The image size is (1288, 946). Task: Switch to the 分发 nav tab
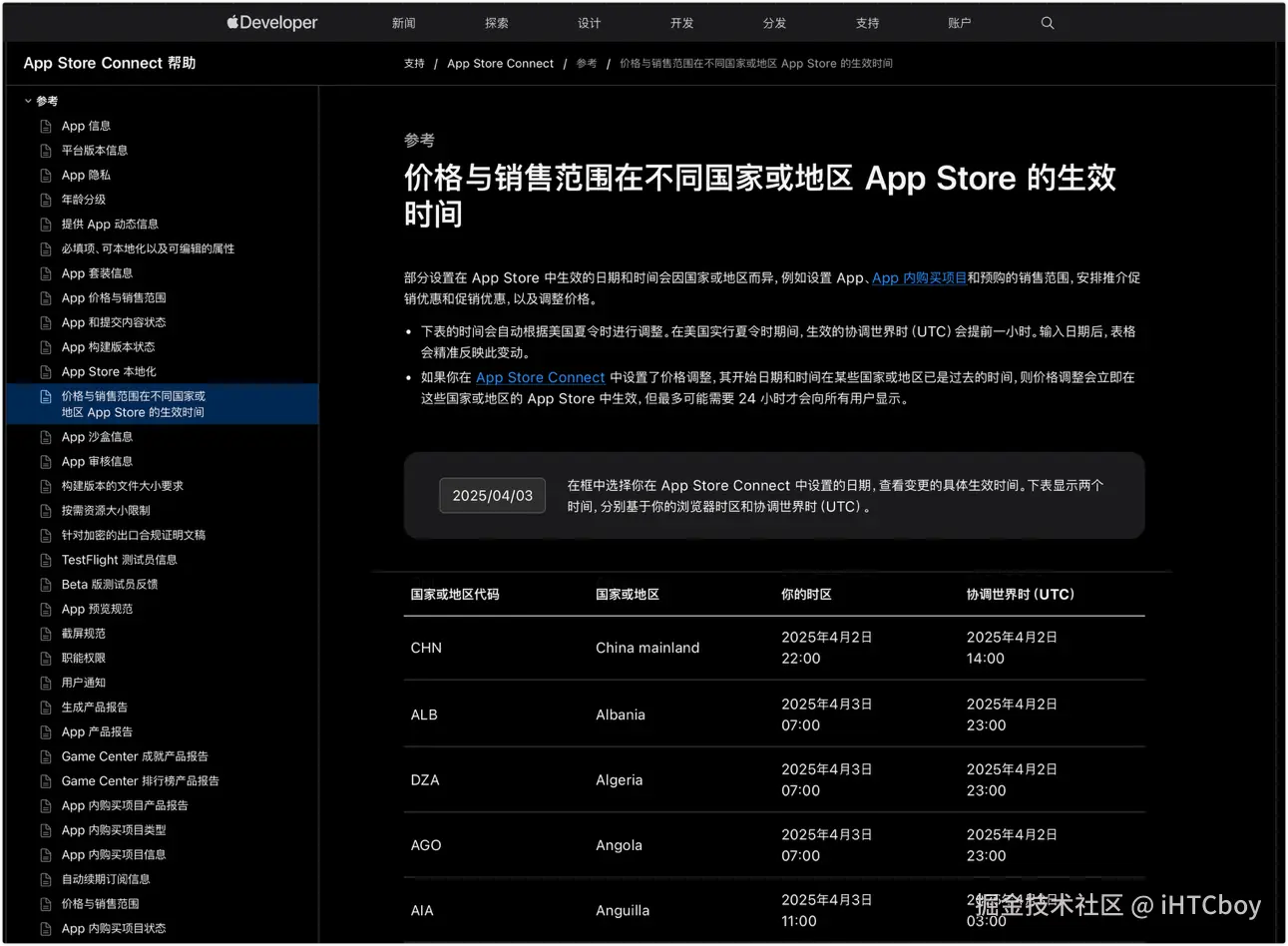click(x=774, y=22)
